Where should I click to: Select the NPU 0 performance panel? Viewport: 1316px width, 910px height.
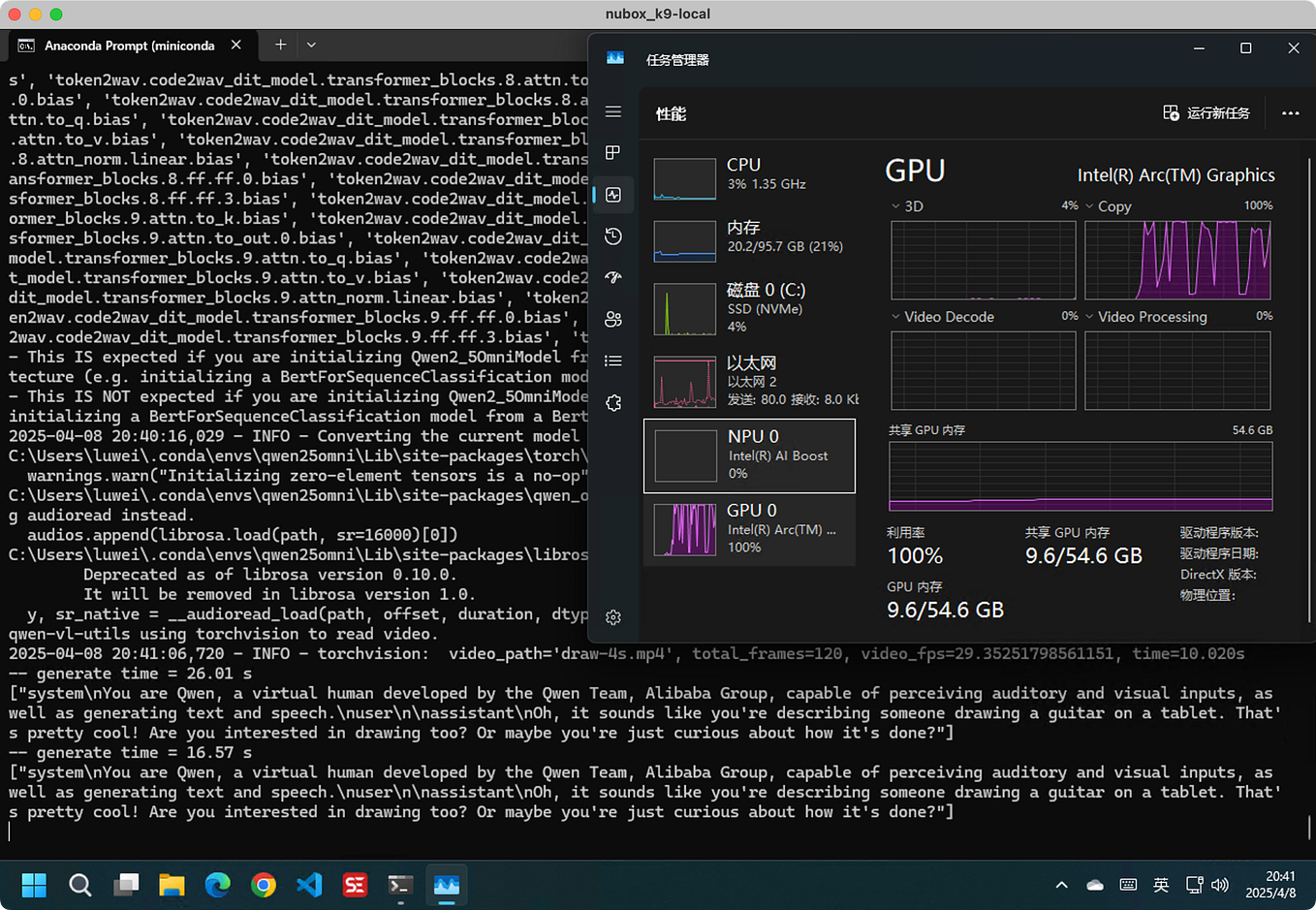749,455
